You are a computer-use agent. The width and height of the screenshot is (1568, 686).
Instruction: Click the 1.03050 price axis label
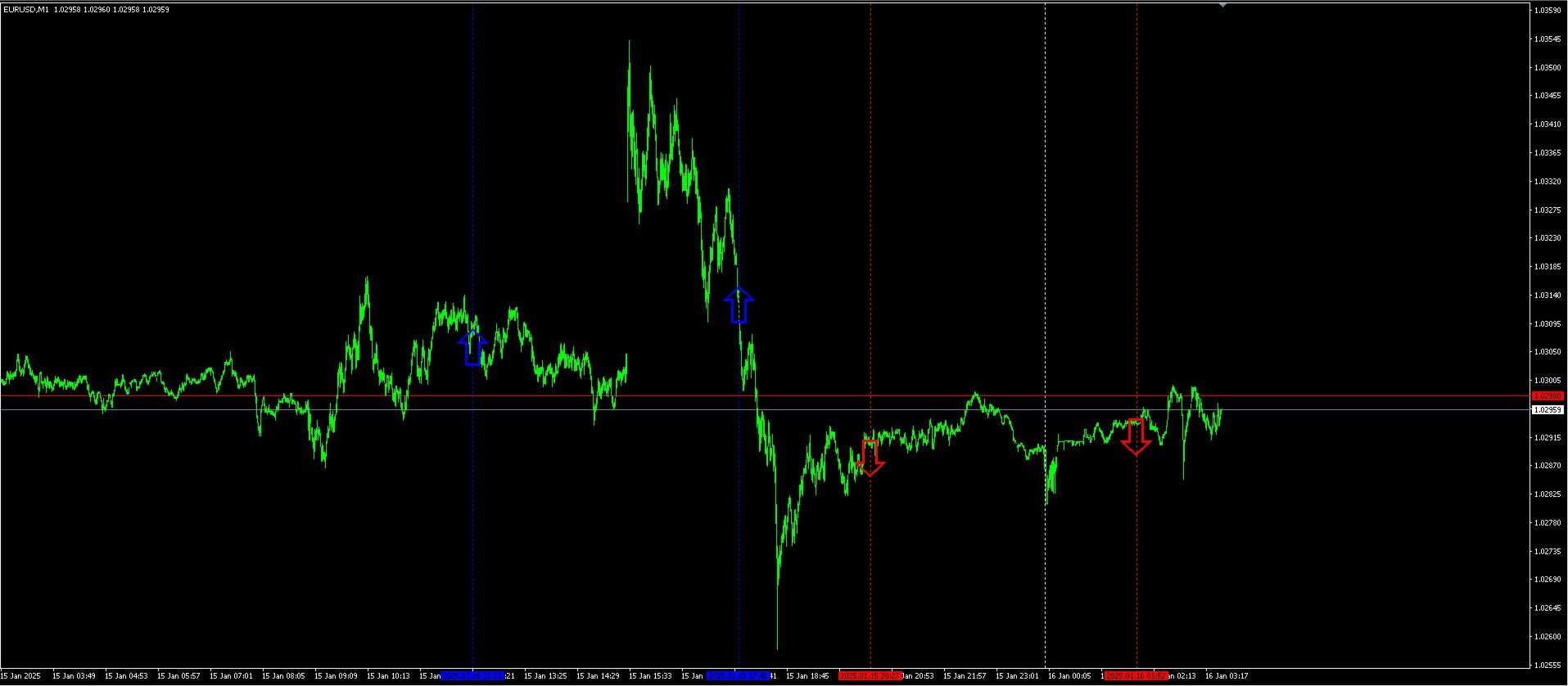(x=1548, y=352)
